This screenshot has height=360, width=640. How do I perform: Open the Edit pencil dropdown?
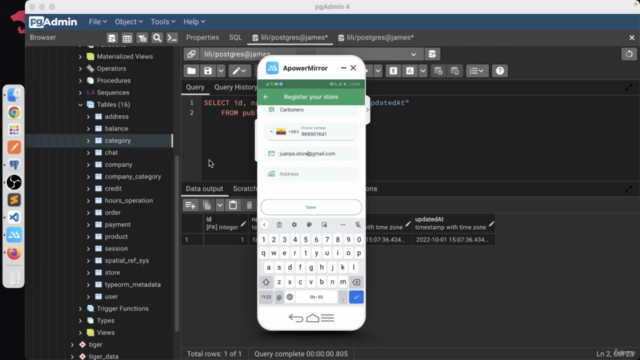click(239, 71)
